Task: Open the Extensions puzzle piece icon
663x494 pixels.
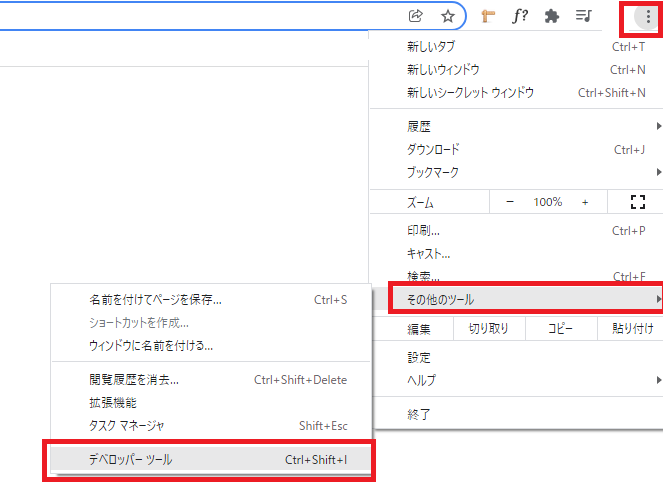Action: (x=551, y=16)
